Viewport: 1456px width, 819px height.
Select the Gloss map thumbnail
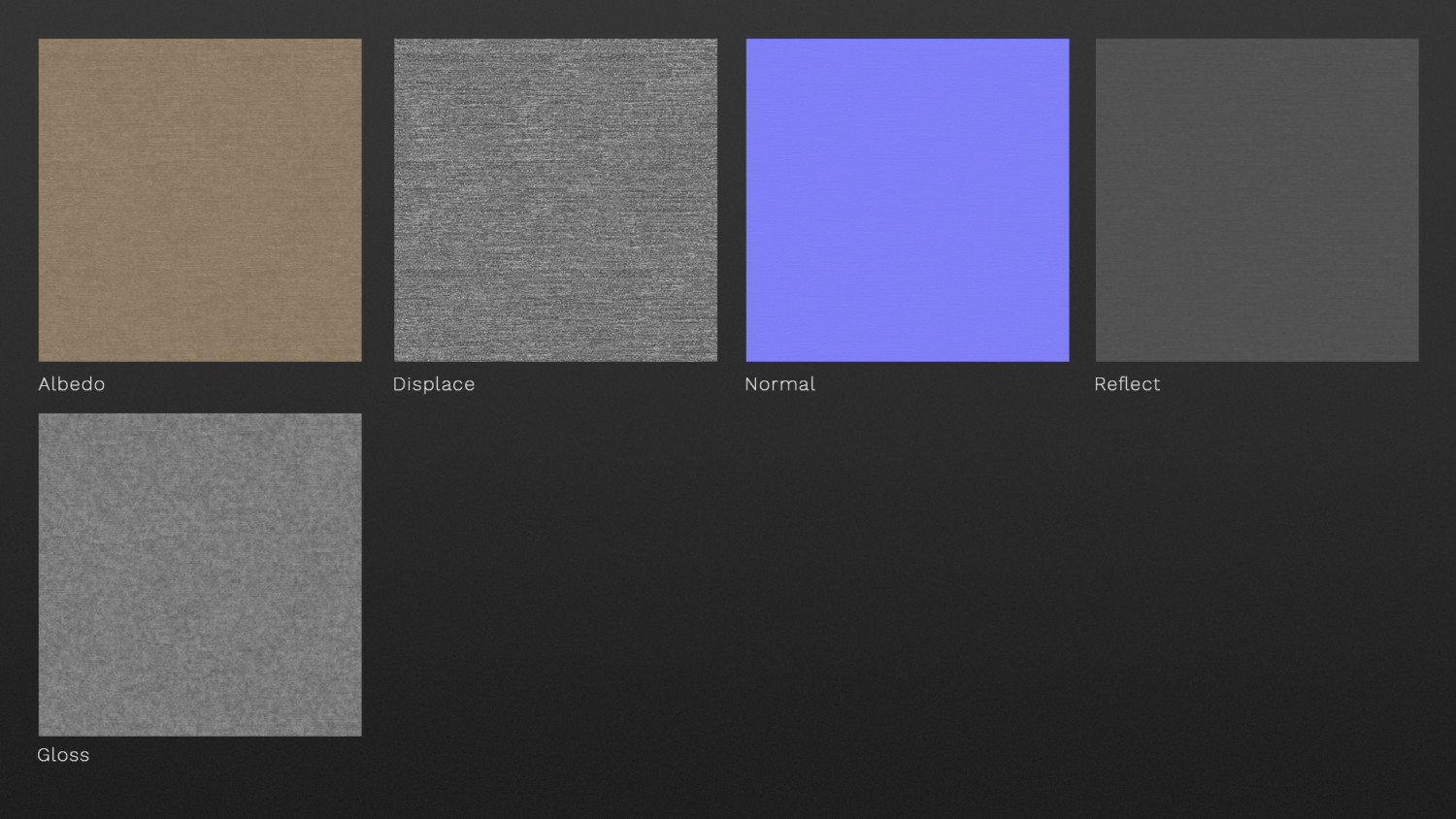coord(200,574)
